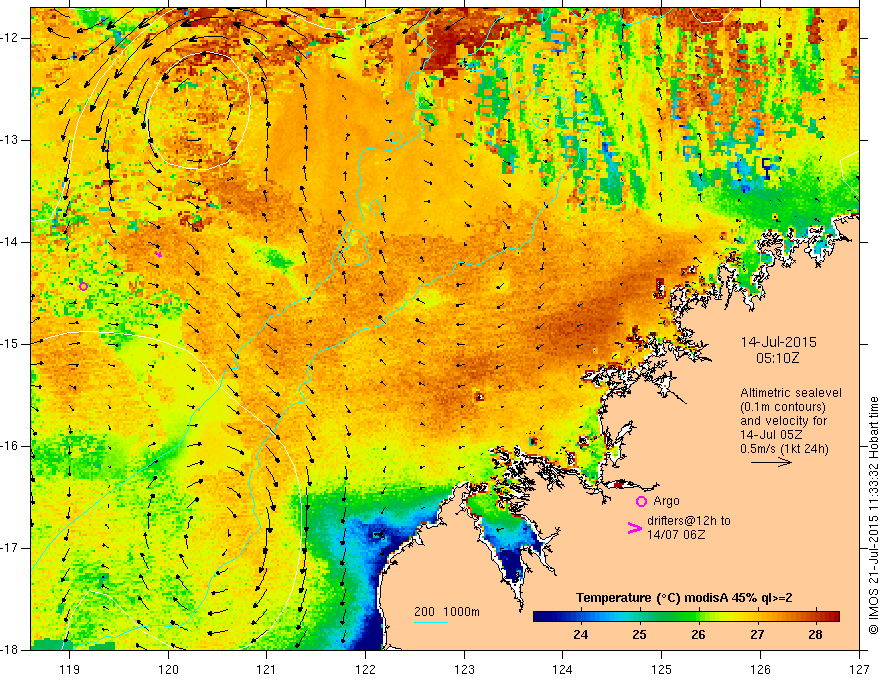The width and height of the screenshot is (880, 680).
Task: Click the '121' longitude axis label
Action: 267,669
